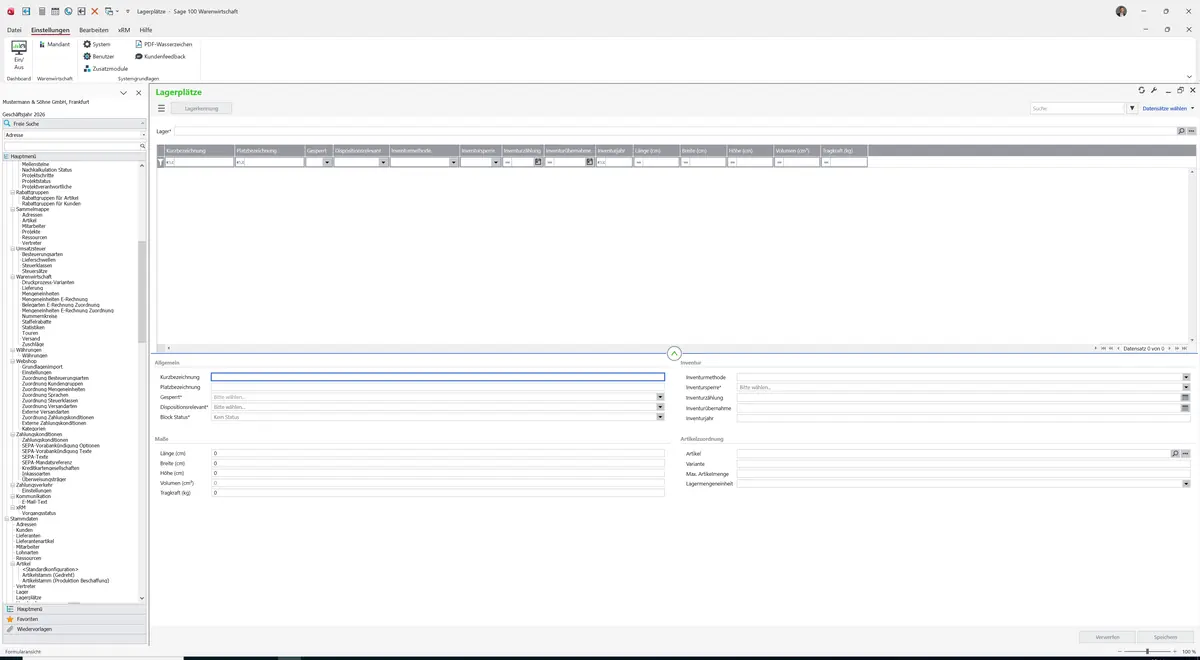
Task: Click the magnifier icon of the Artikel field
Action: coord(1175,454)
